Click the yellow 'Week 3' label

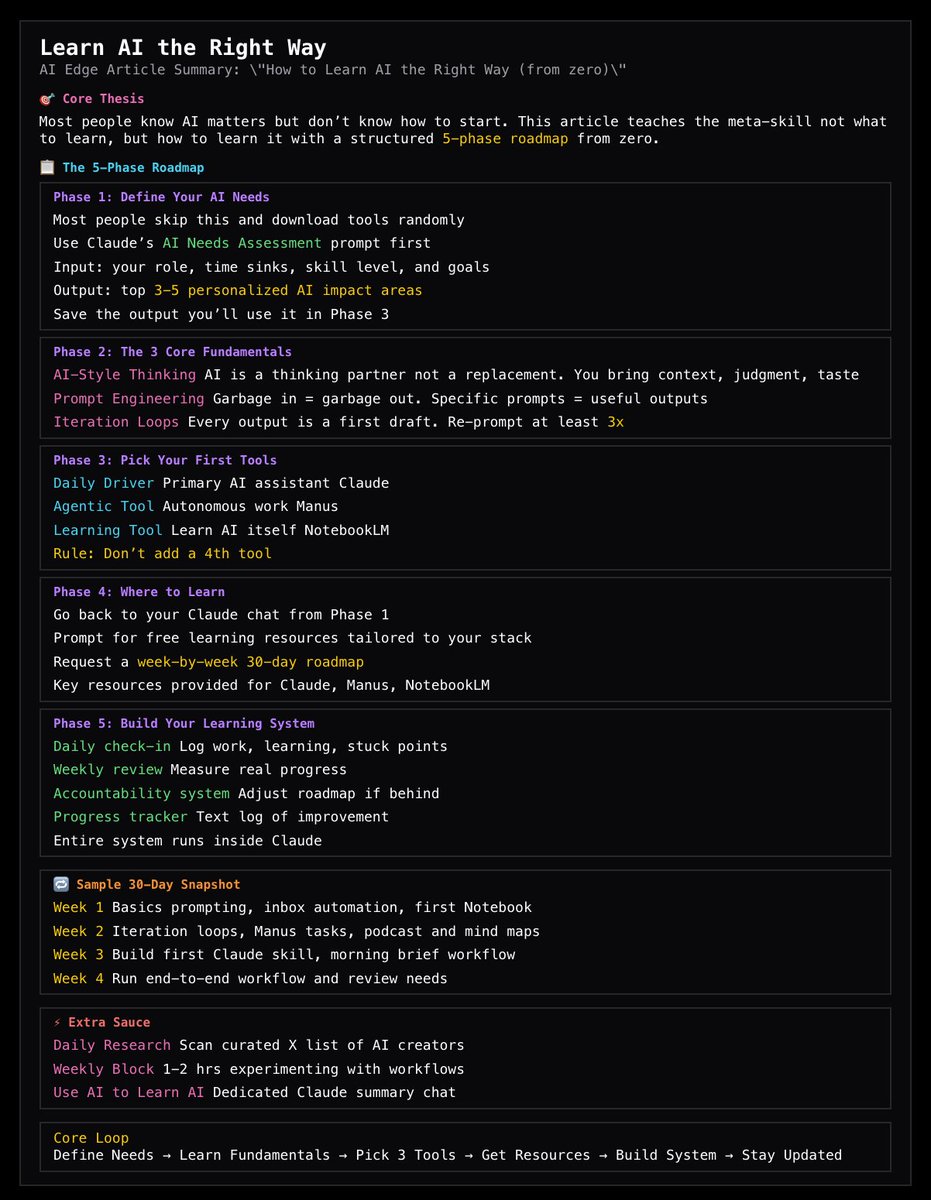78,955
